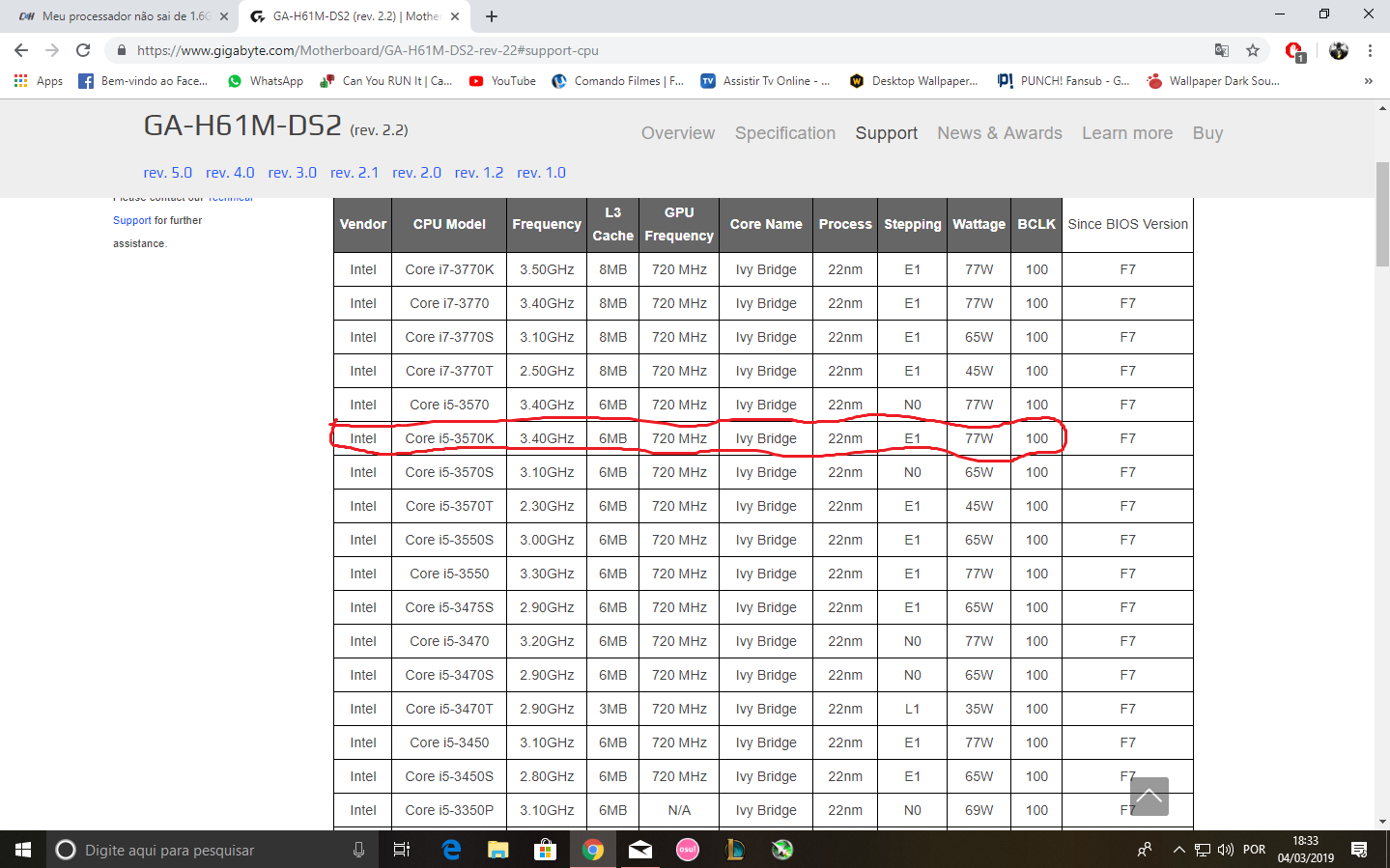This screenshot has height=868, width=1390.
Task: Open the WhatsApp bookmark
Action: pos(266,81)
